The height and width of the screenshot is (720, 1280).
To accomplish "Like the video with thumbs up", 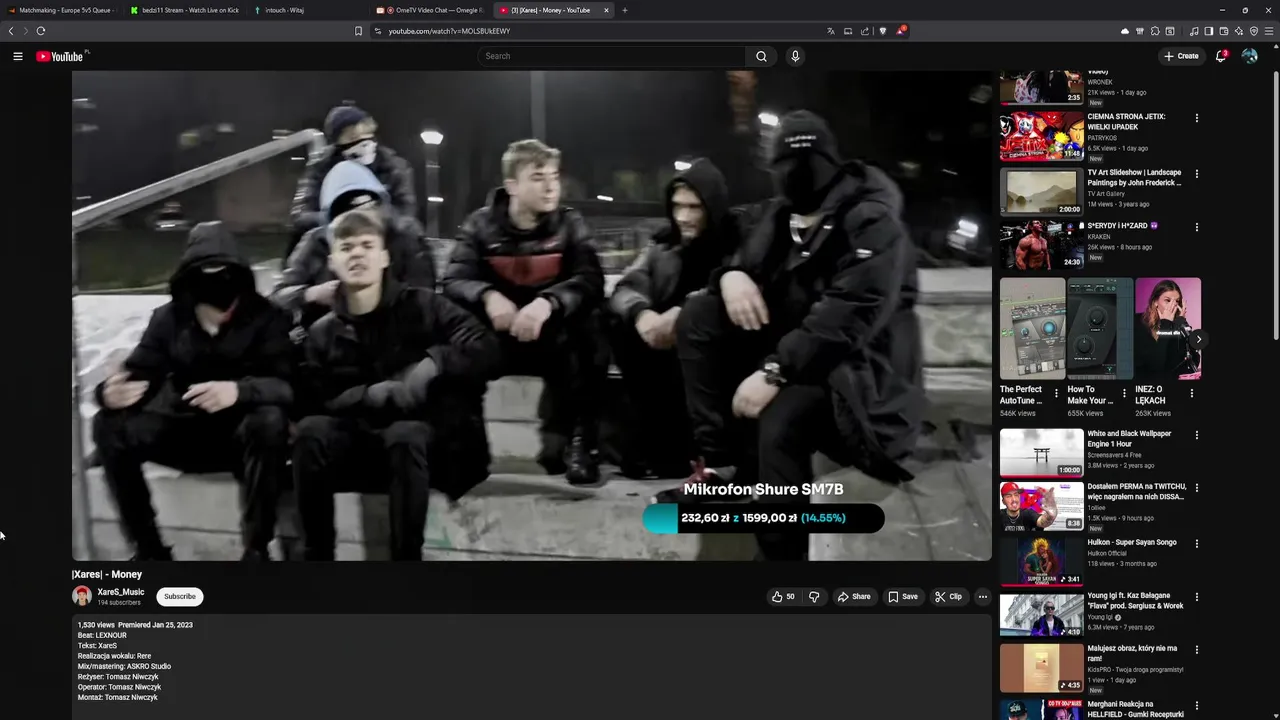I will click(x=783, y=597).
